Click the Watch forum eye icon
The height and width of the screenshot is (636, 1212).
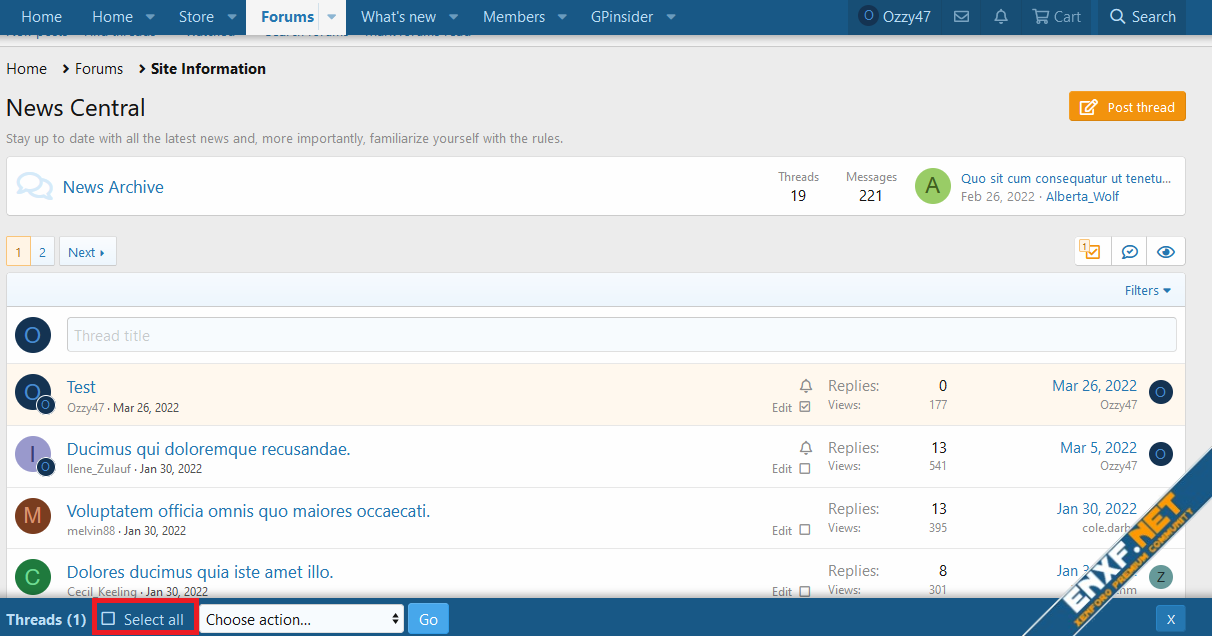(1165, 252)
